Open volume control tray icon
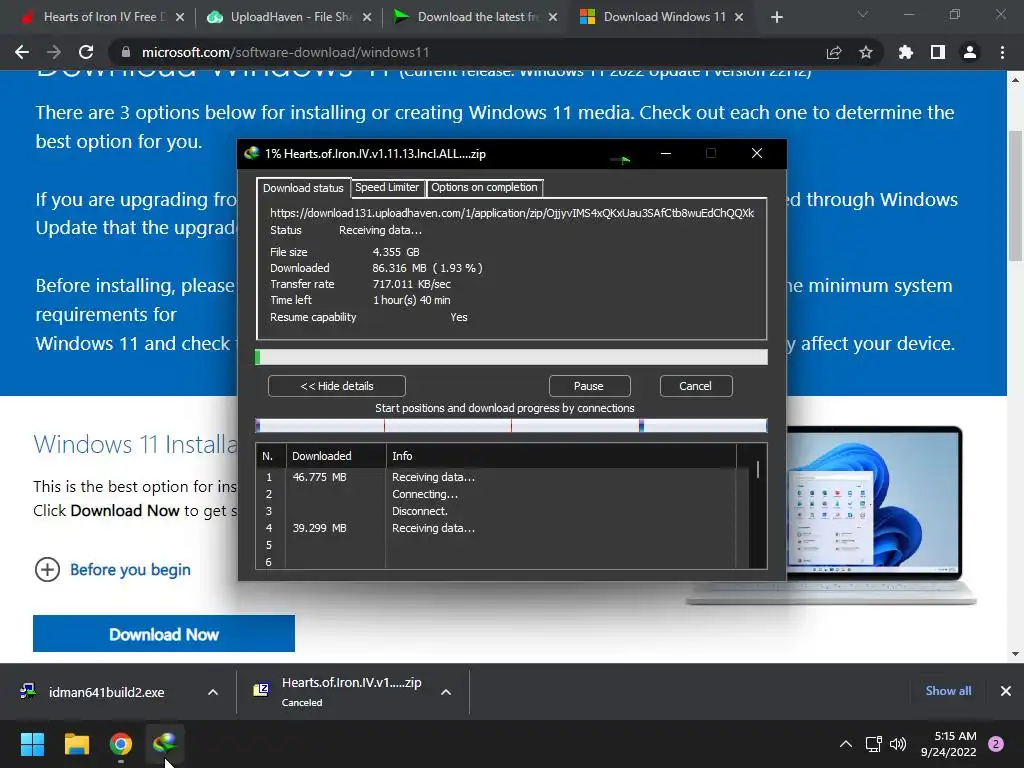This screenshot has width=1024, height=768. click(x=898, y=744)
